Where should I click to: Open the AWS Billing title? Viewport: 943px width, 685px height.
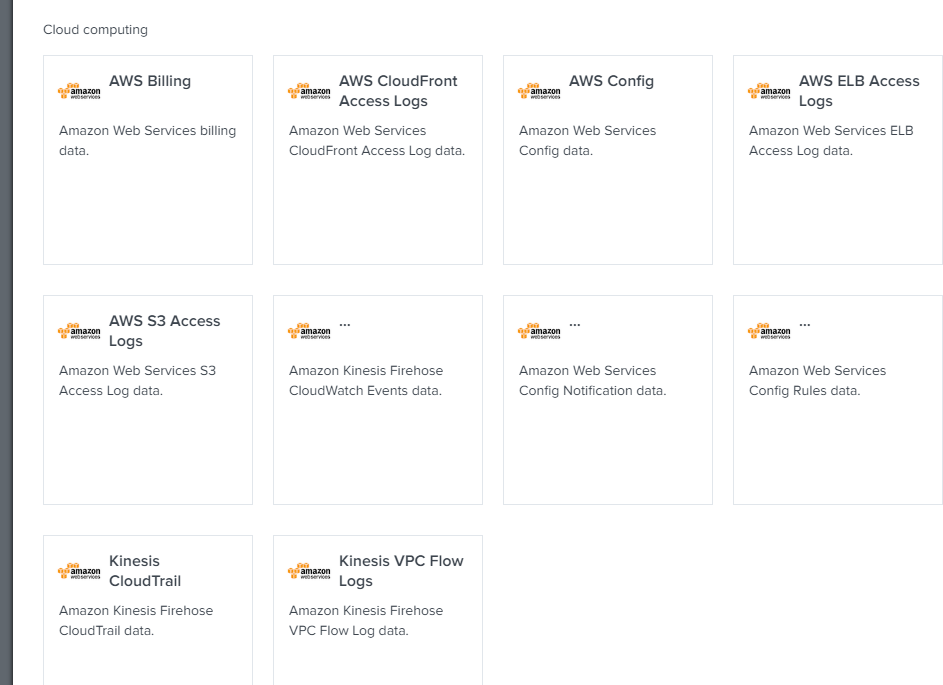click(x=150, y=81)
